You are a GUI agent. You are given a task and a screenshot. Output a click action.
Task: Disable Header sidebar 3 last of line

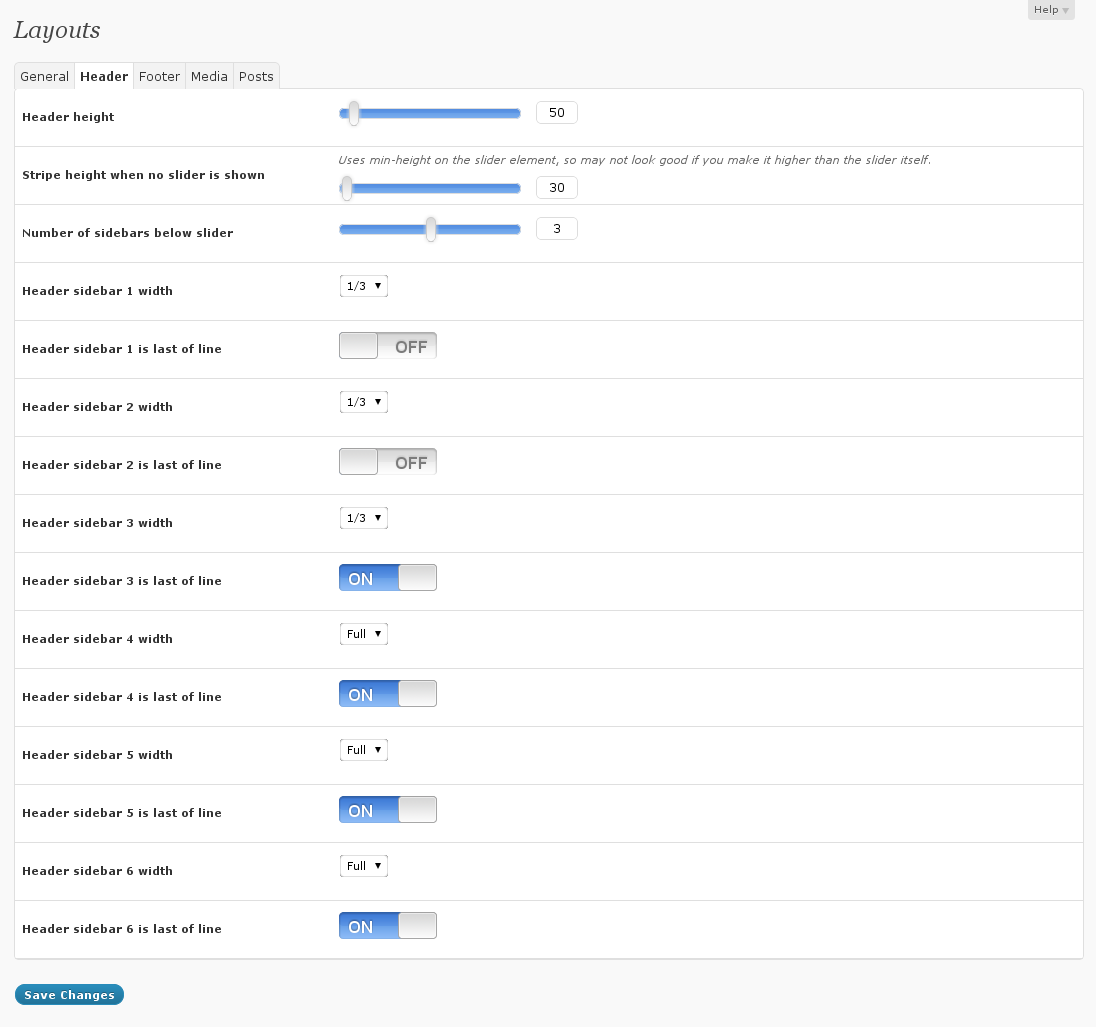tap(388, 578)
